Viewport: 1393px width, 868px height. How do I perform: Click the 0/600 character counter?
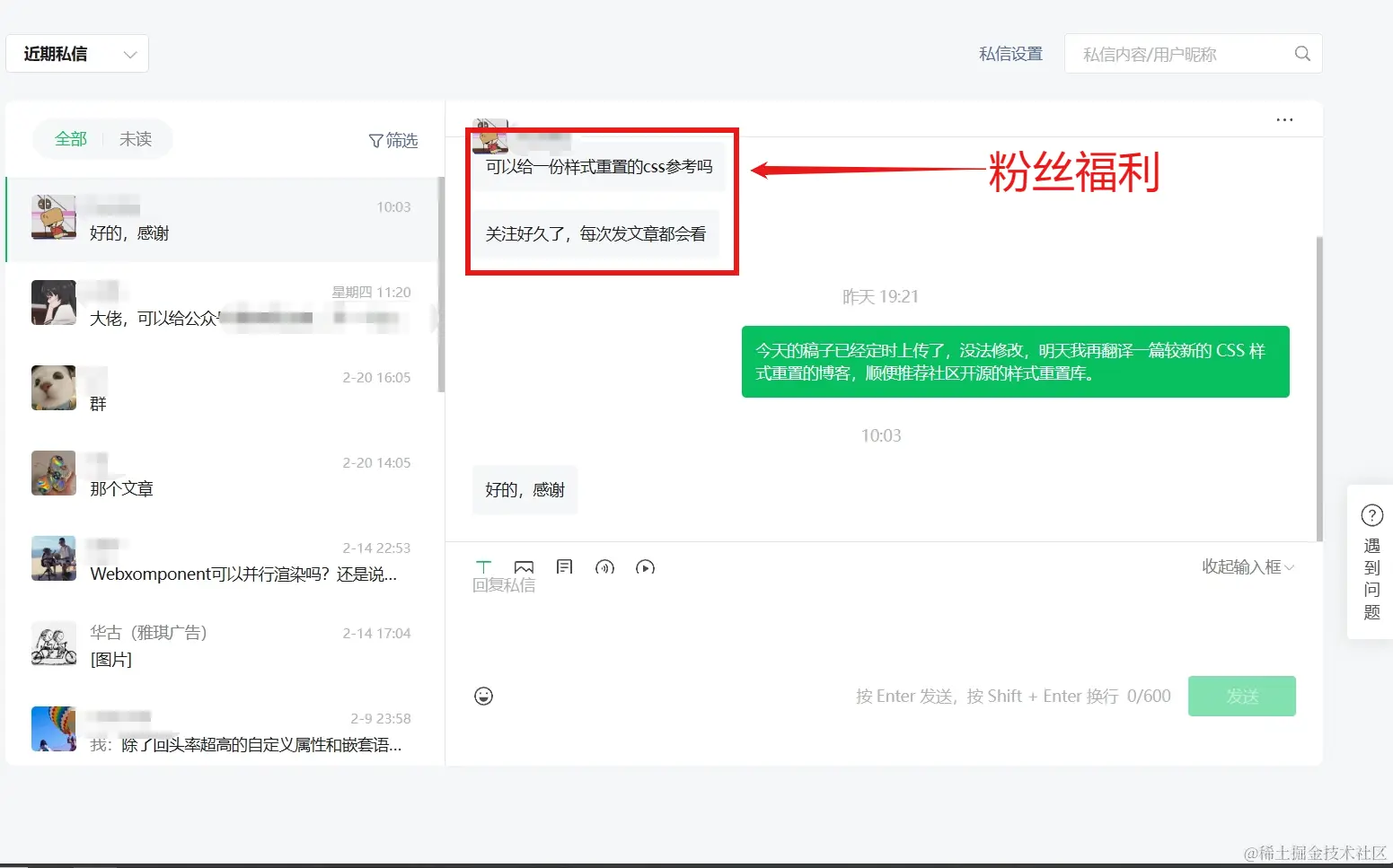(x=1149, y=697)
